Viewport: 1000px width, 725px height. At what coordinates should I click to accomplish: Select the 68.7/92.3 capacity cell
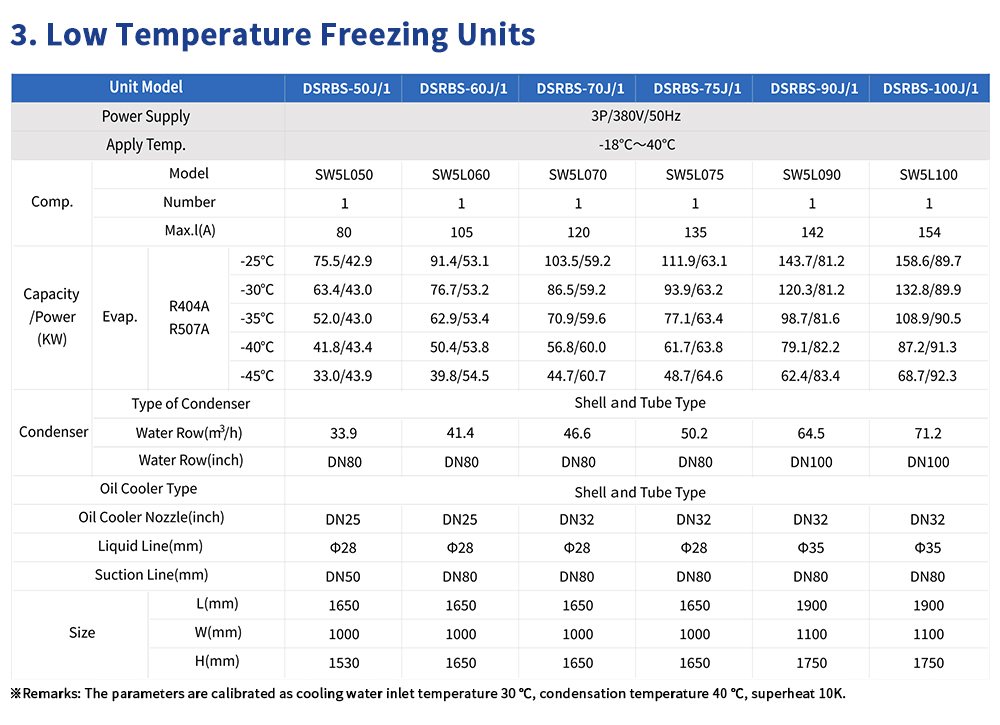coord(927,376)
